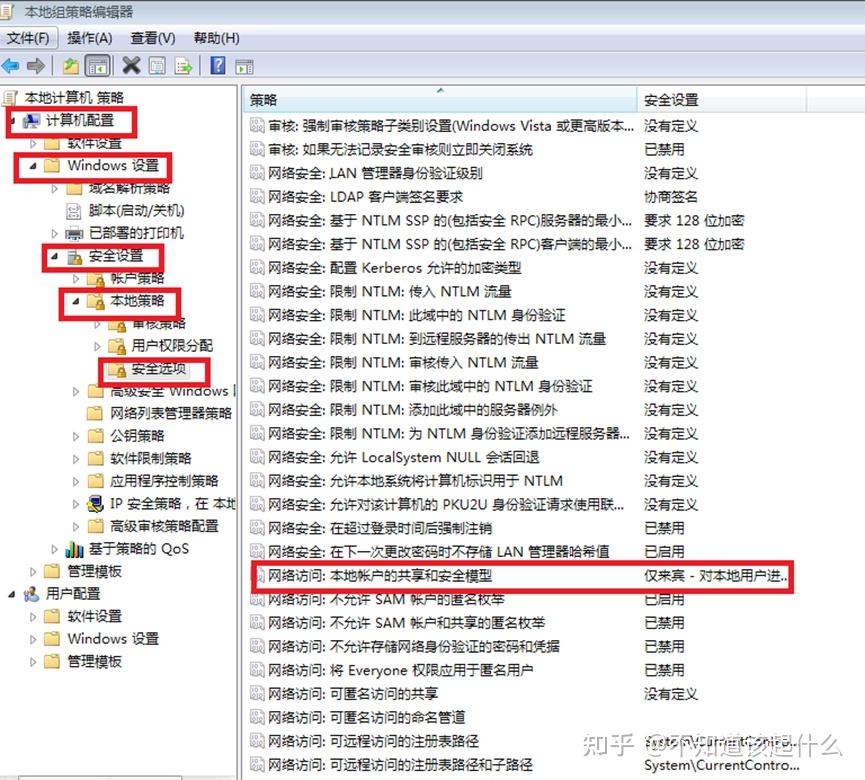The height and width of the screenshot is (780, 865).
Task: Expand the 已部署的打印机 node arrow
Action: (x=54, y=233)
